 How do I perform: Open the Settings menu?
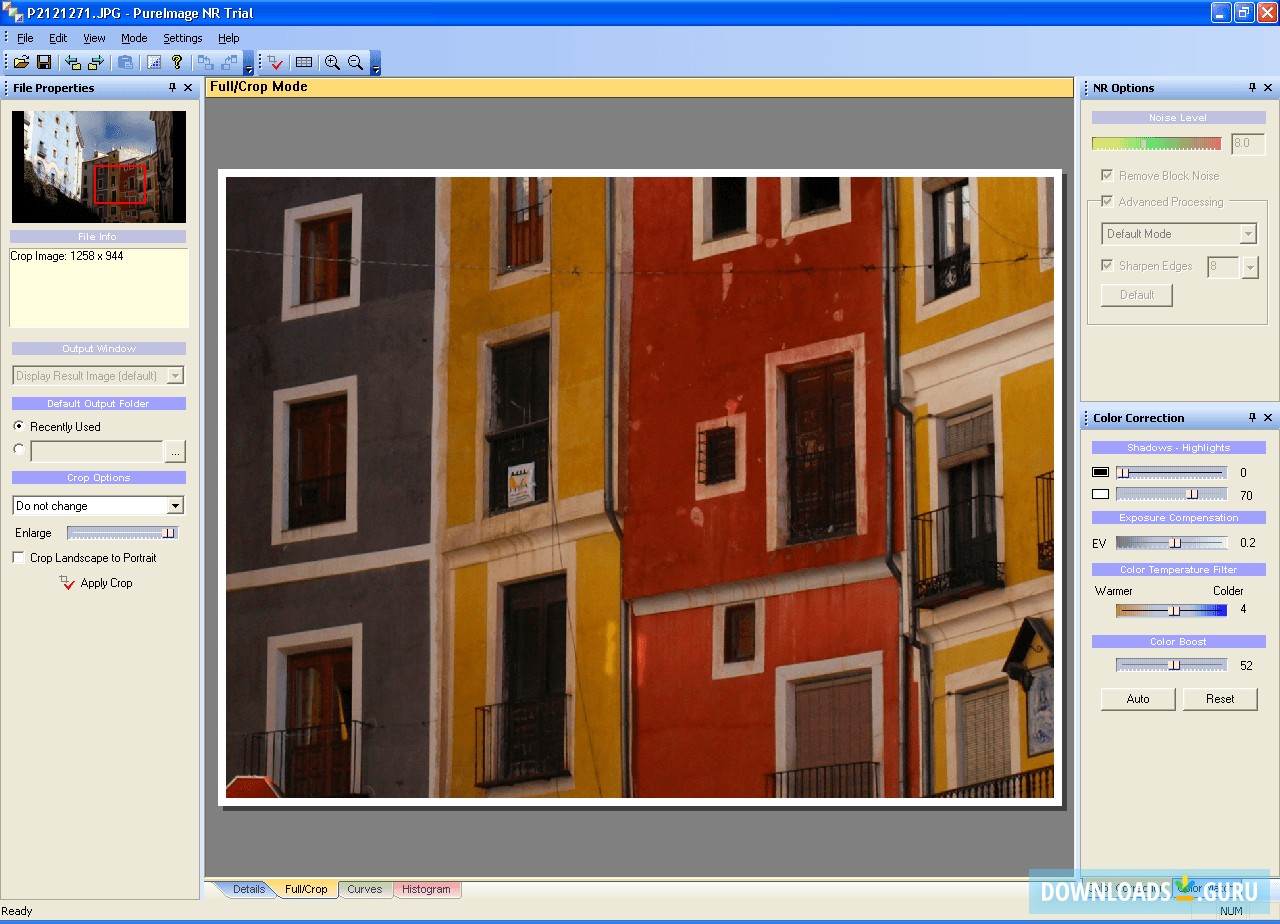183,38
